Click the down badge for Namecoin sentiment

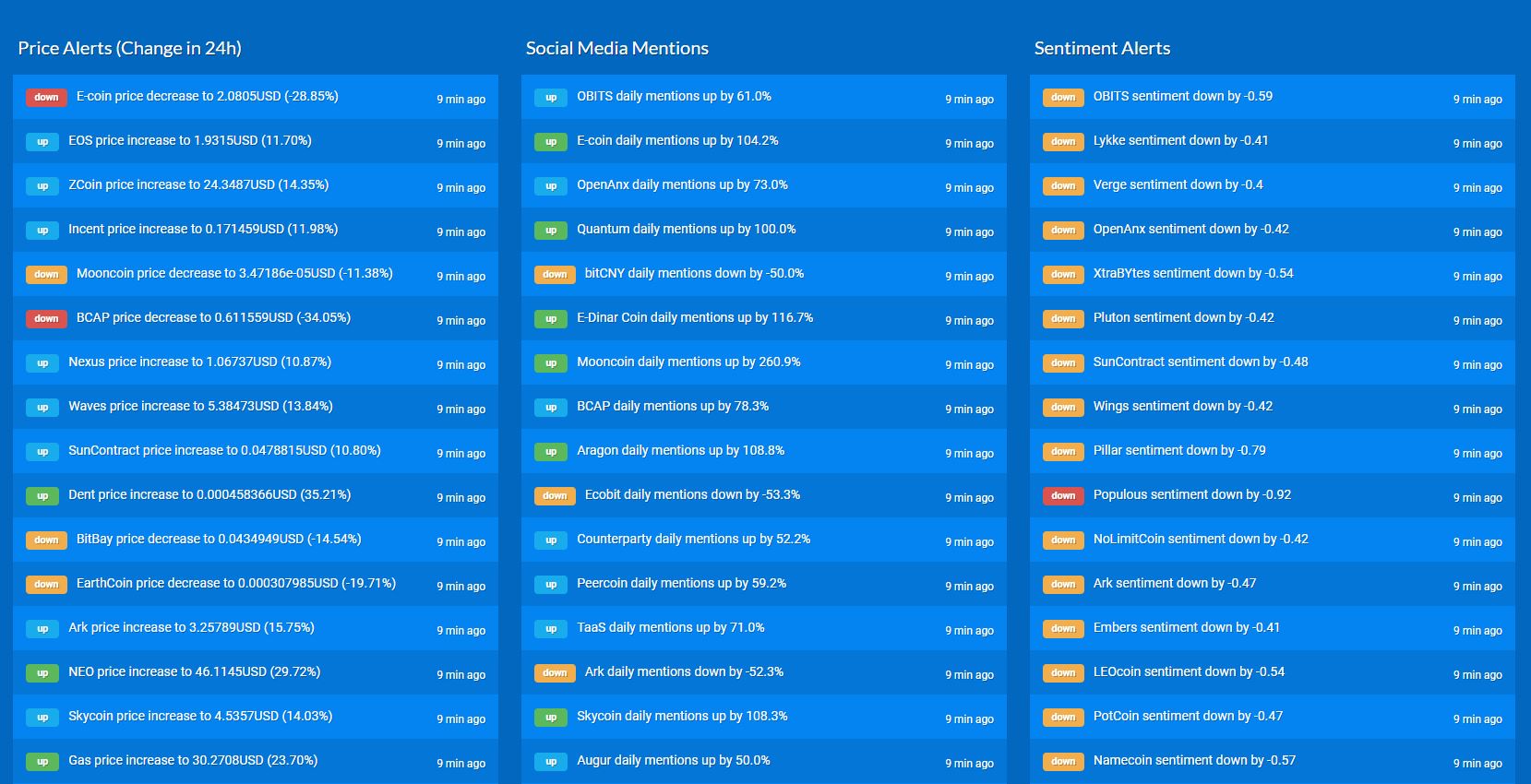[1063, 761]
